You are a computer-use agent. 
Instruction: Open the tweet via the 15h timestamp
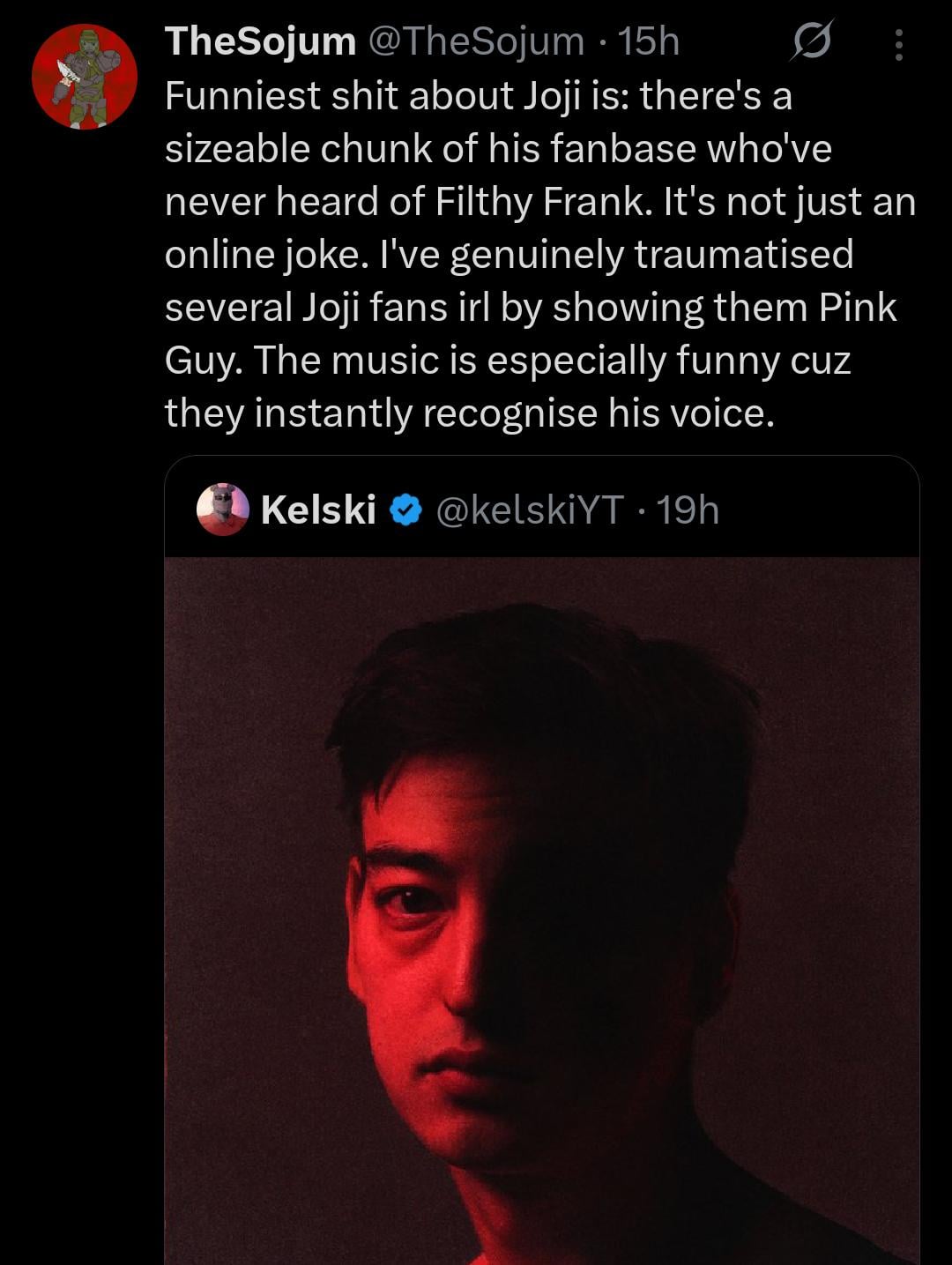point(649,41)
